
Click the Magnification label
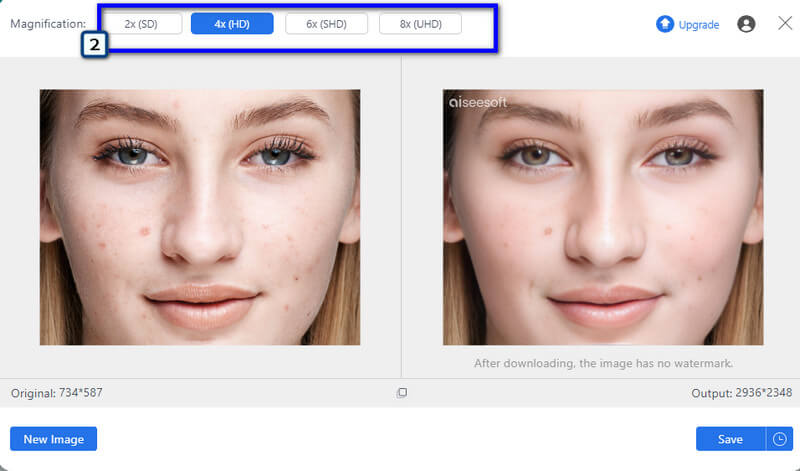48,24
